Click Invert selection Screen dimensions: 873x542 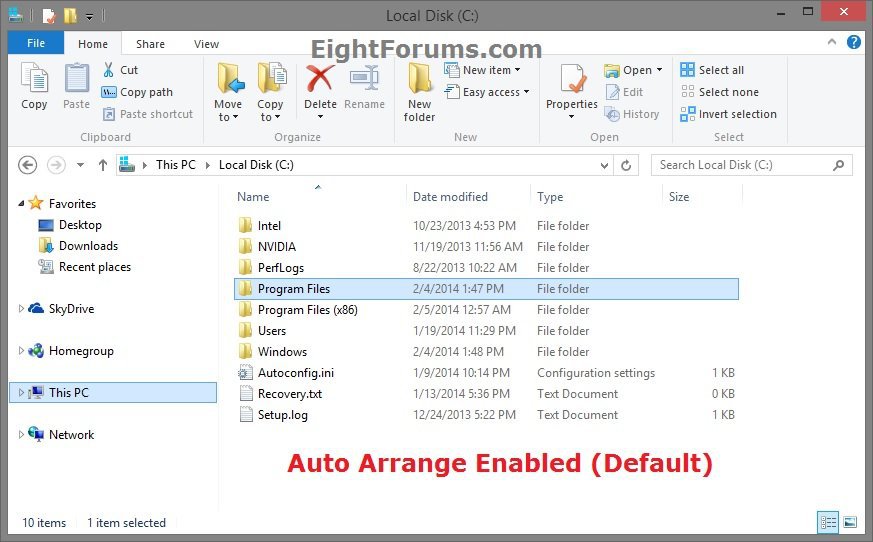728,114
